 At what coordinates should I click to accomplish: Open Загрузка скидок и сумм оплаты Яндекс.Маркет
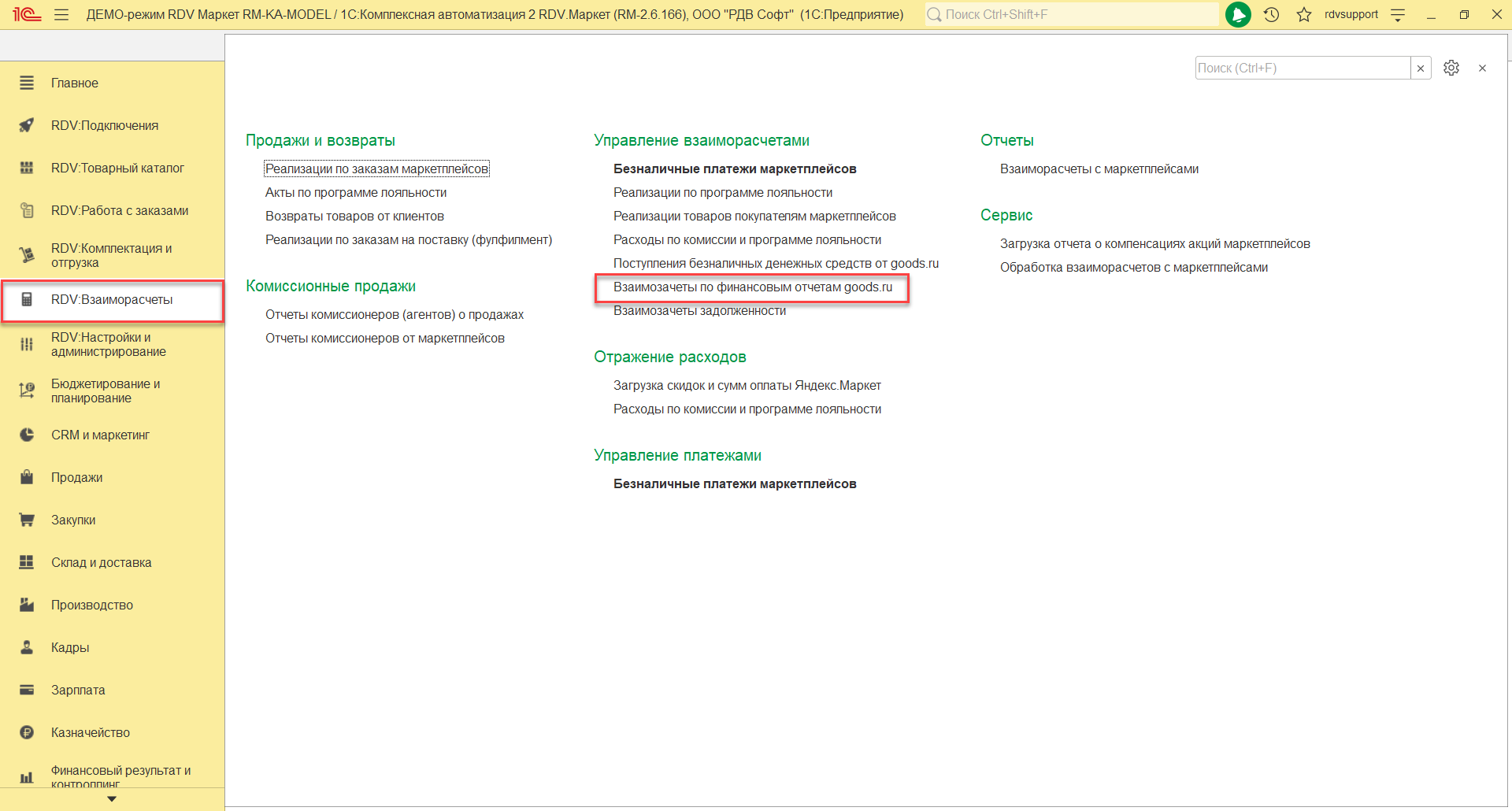click(747, 385)
